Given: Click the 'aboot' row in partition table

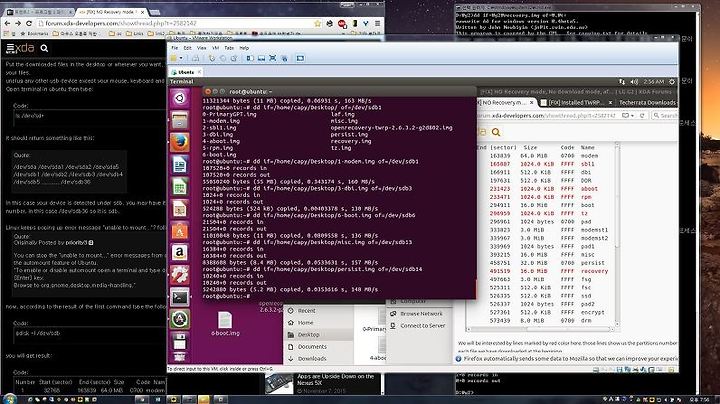Looking at the screenshot, I should tap(542, 188).
